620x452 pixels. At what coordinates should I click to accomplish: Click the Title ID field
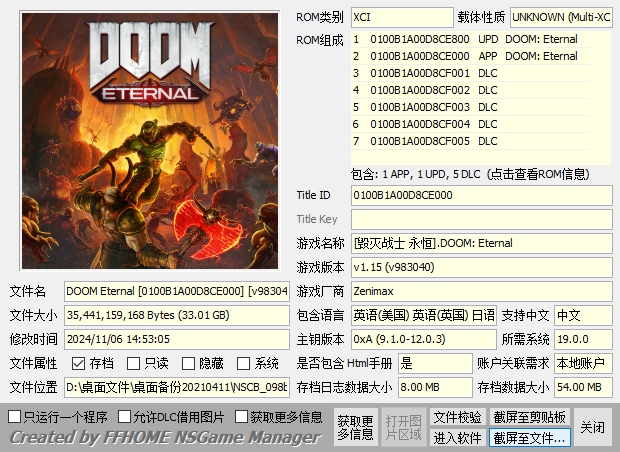(482, 195)
